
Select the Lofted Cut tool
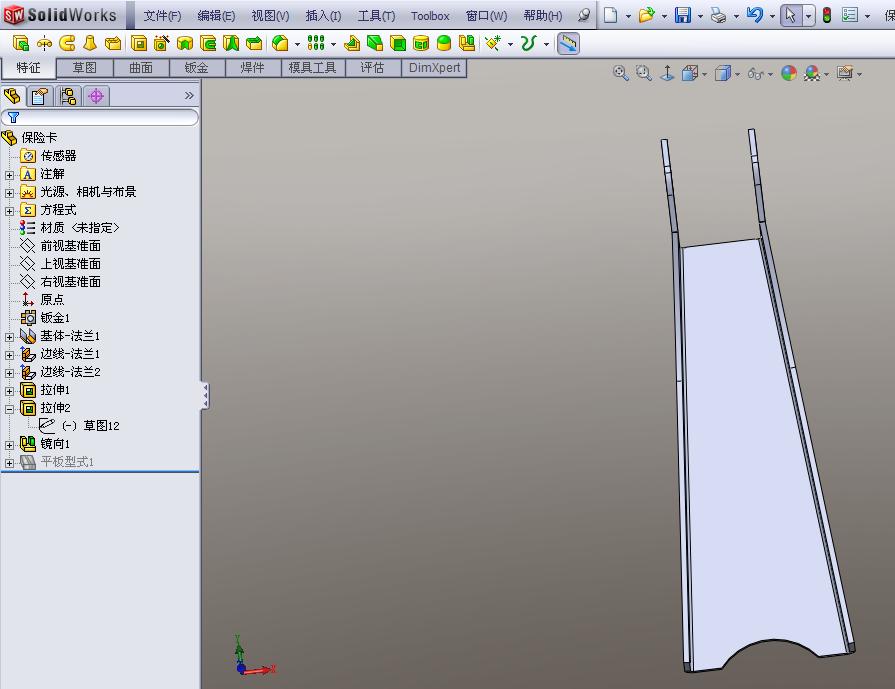(x=231, y=43)
